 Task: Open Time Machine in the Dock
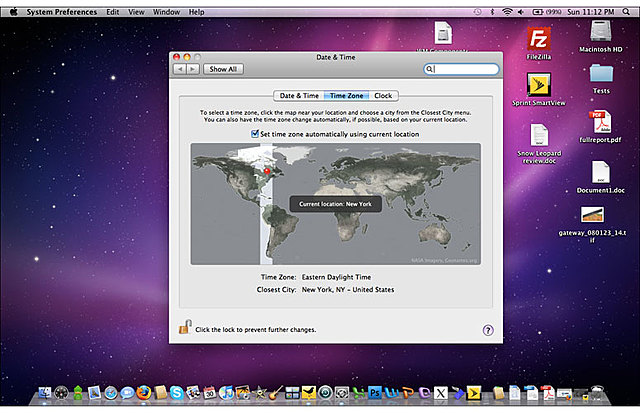click(x=325, y=393)
